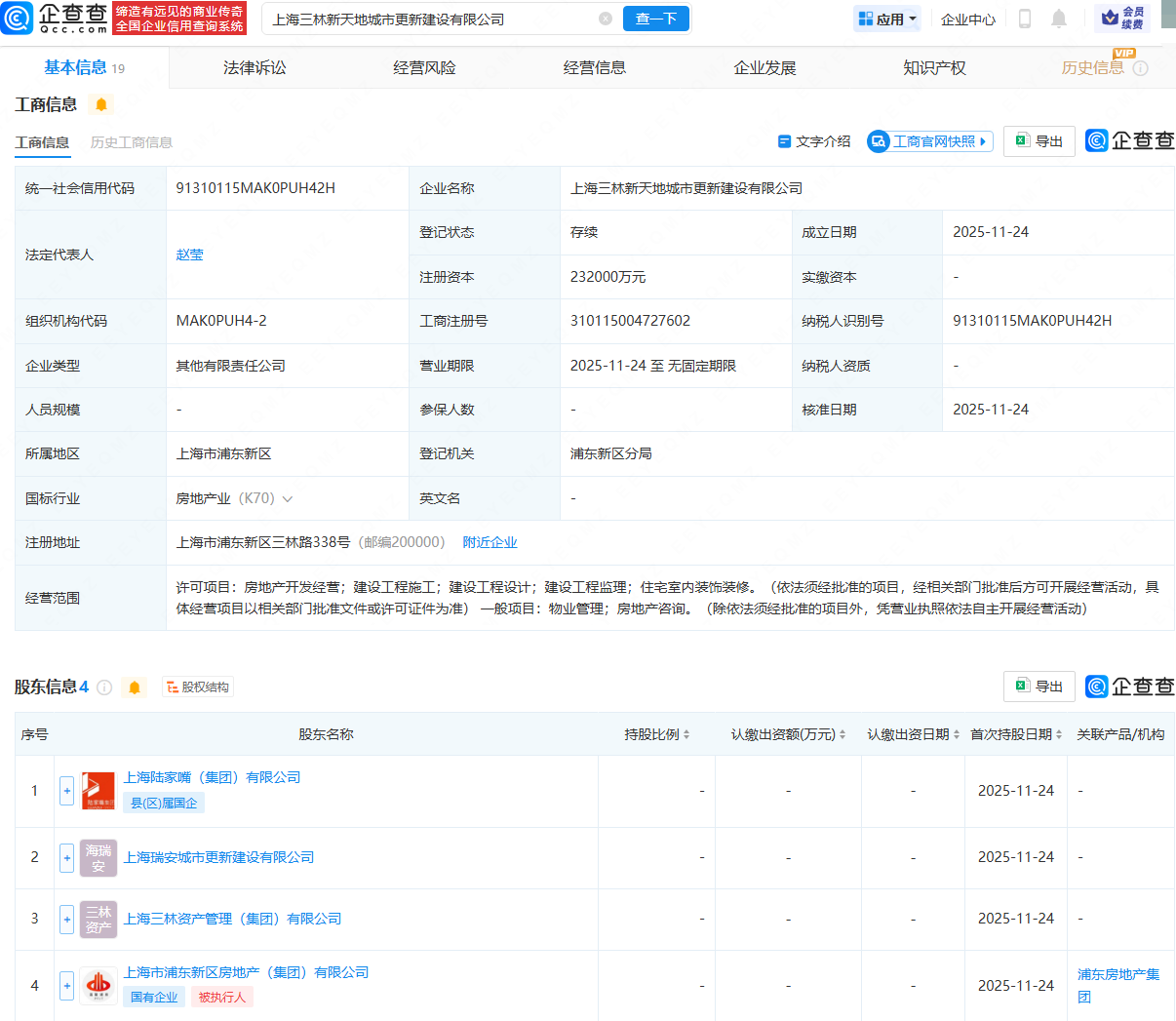
Task: Open the 股权结构 view
Action: click(x=198, y=687)
